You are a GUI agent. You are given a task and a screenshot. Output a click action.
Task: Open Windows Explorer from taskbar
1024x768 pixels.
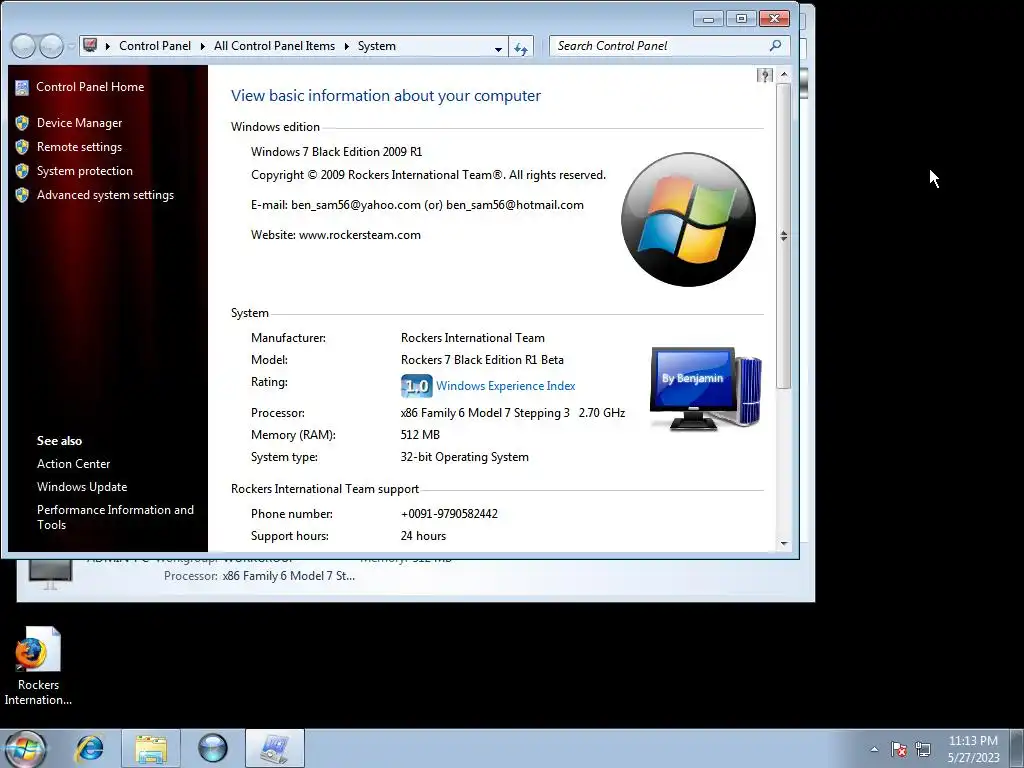tap(151, 748)
